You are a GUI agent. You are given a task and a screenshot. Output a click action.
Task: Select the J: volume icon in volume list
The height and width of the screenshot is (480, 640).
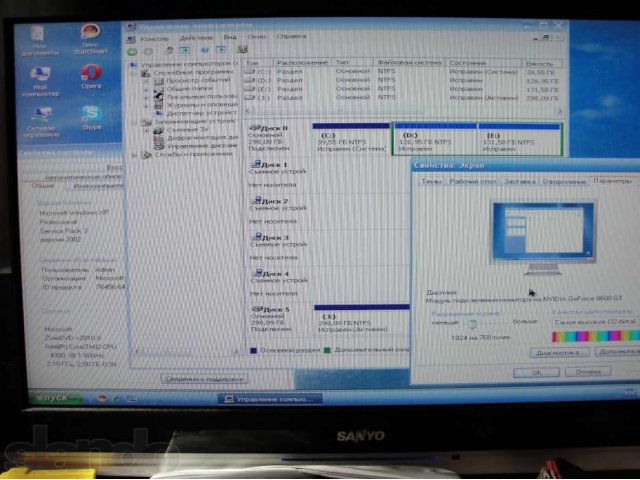coord(249,98)
